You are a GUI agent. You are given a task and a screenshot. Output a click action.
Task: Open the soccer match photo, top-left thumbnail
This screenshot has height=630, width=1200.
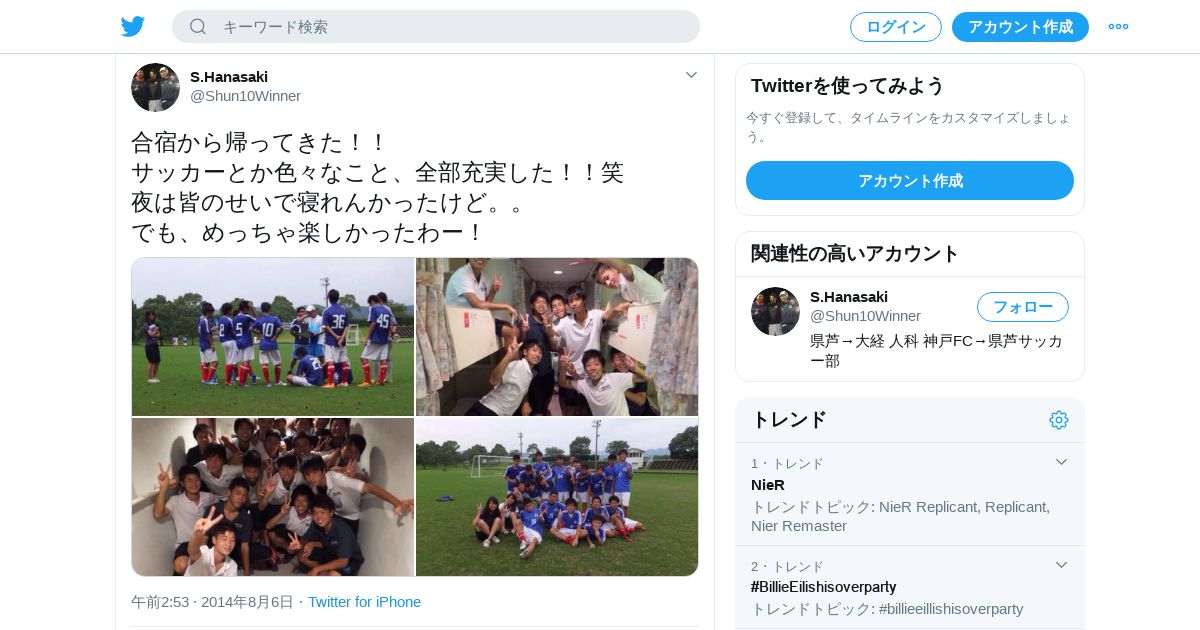(x=273, y=337)
